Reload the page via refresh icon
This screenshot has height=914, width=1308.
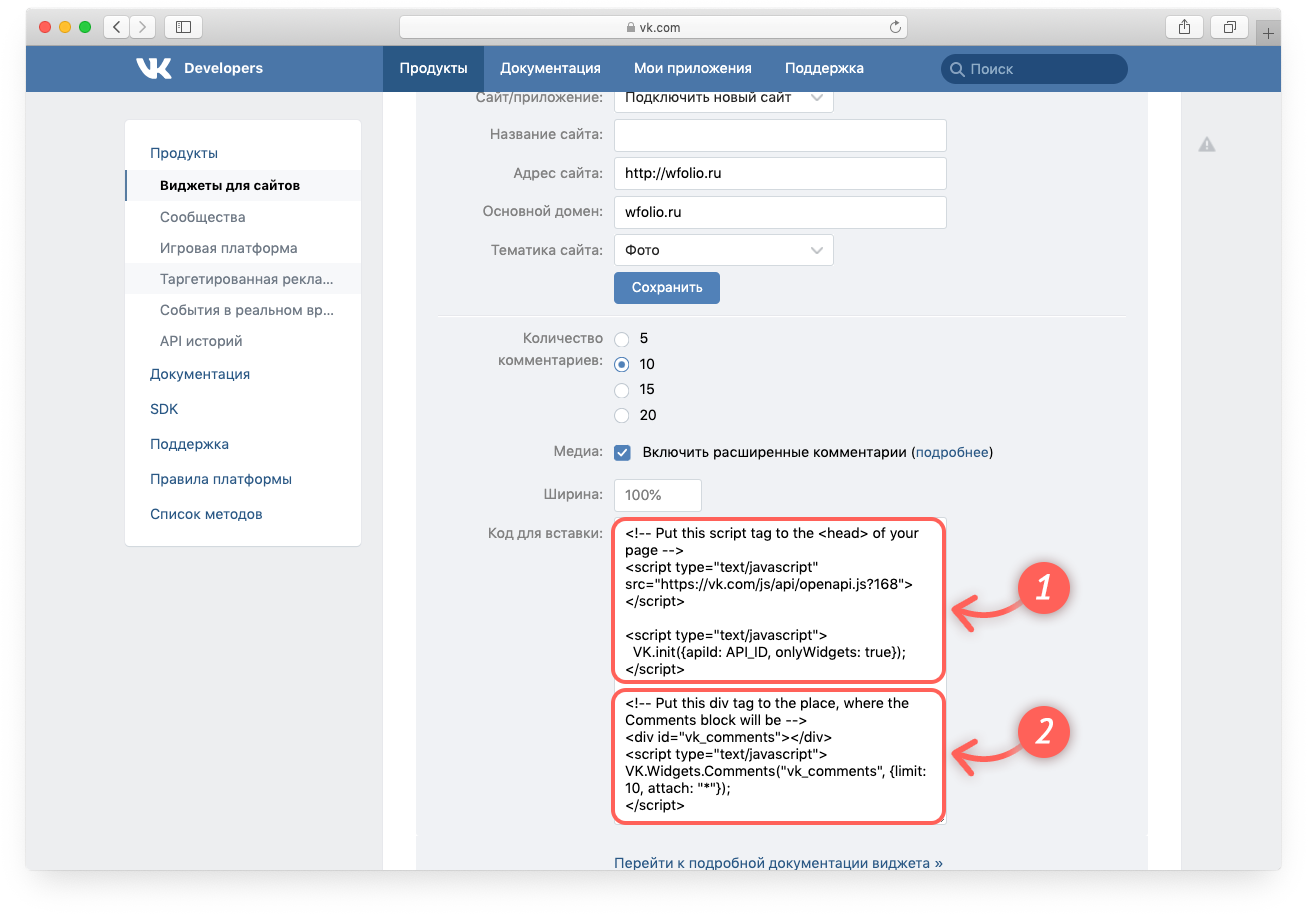point(895,27)
